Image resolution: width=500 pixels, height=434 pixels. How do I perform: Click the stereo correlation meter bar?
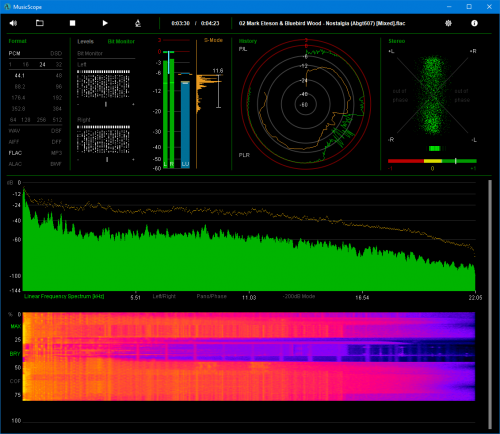[x=432, y=161]
